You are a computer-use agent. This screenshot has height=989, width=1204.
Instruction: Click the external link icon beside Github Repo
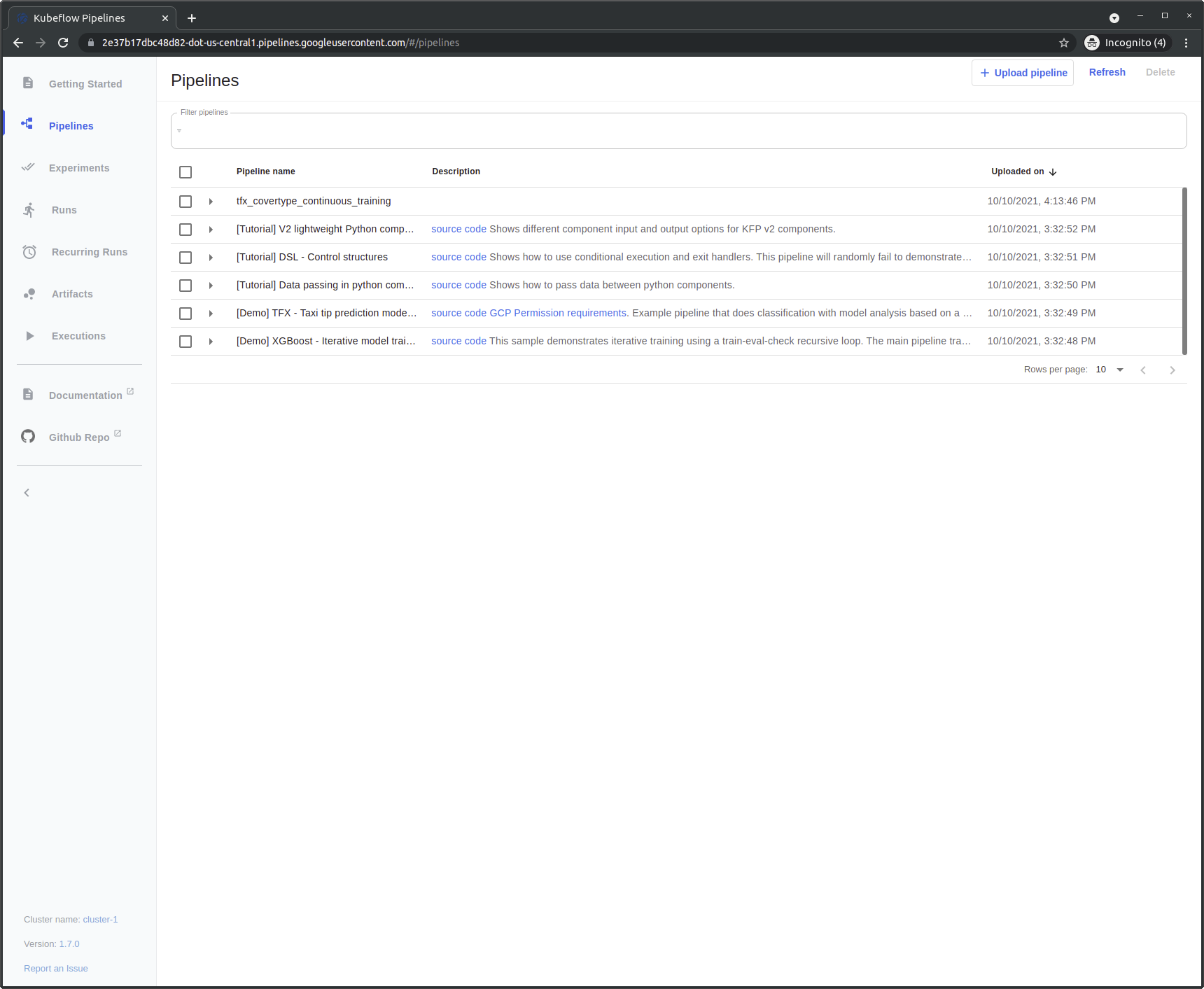click(x=118, y=433)
